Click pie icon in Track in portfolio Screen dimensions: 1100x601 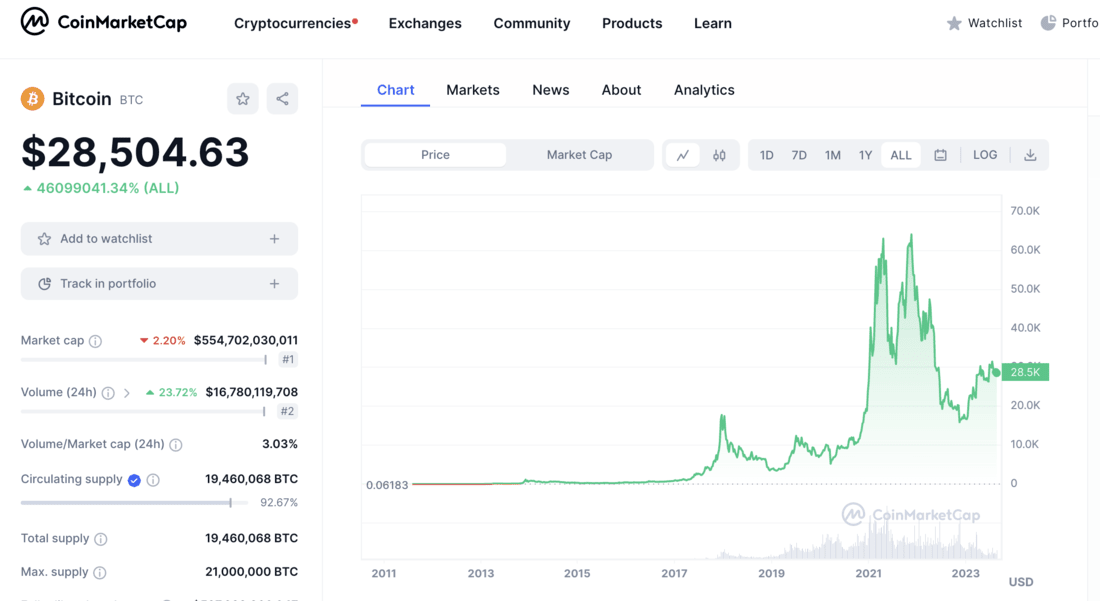click(x=44, y=284)
